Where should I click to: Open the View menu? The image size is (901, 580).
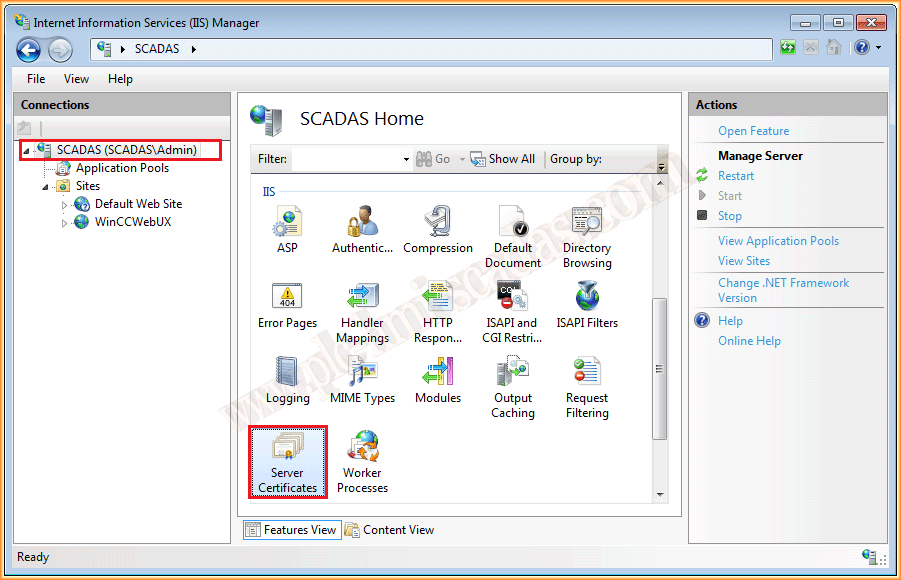[76, 79]
